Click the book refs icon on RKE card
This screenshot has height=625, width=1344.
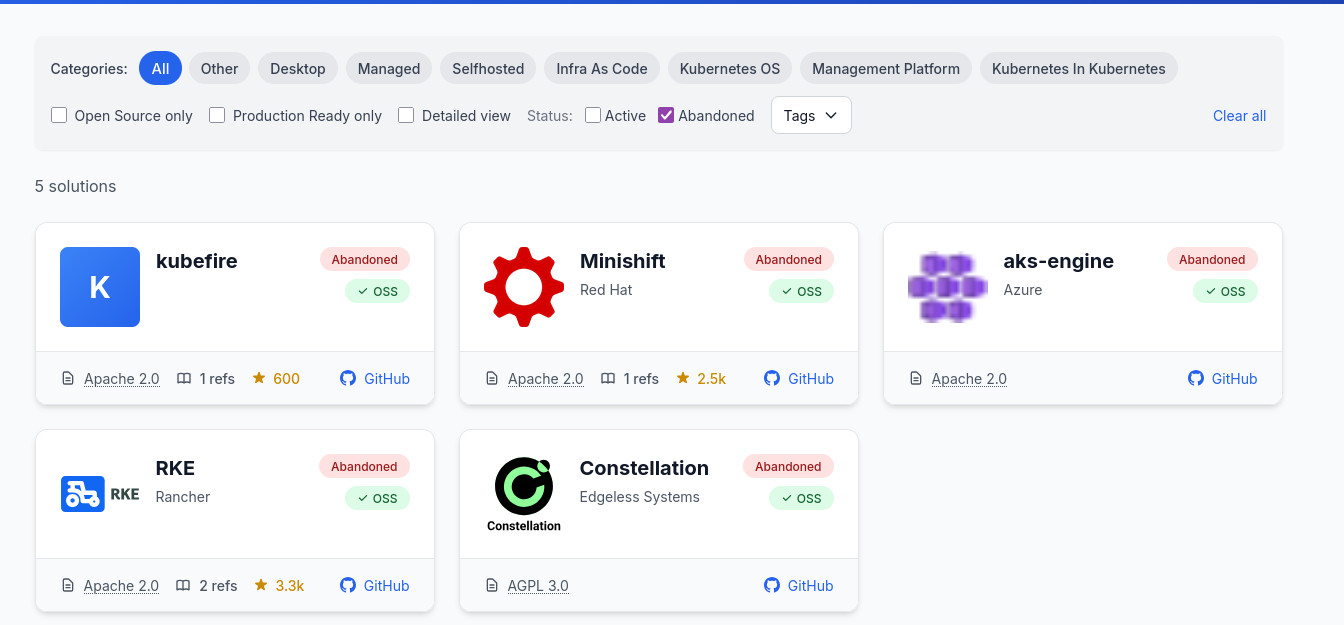183,586
